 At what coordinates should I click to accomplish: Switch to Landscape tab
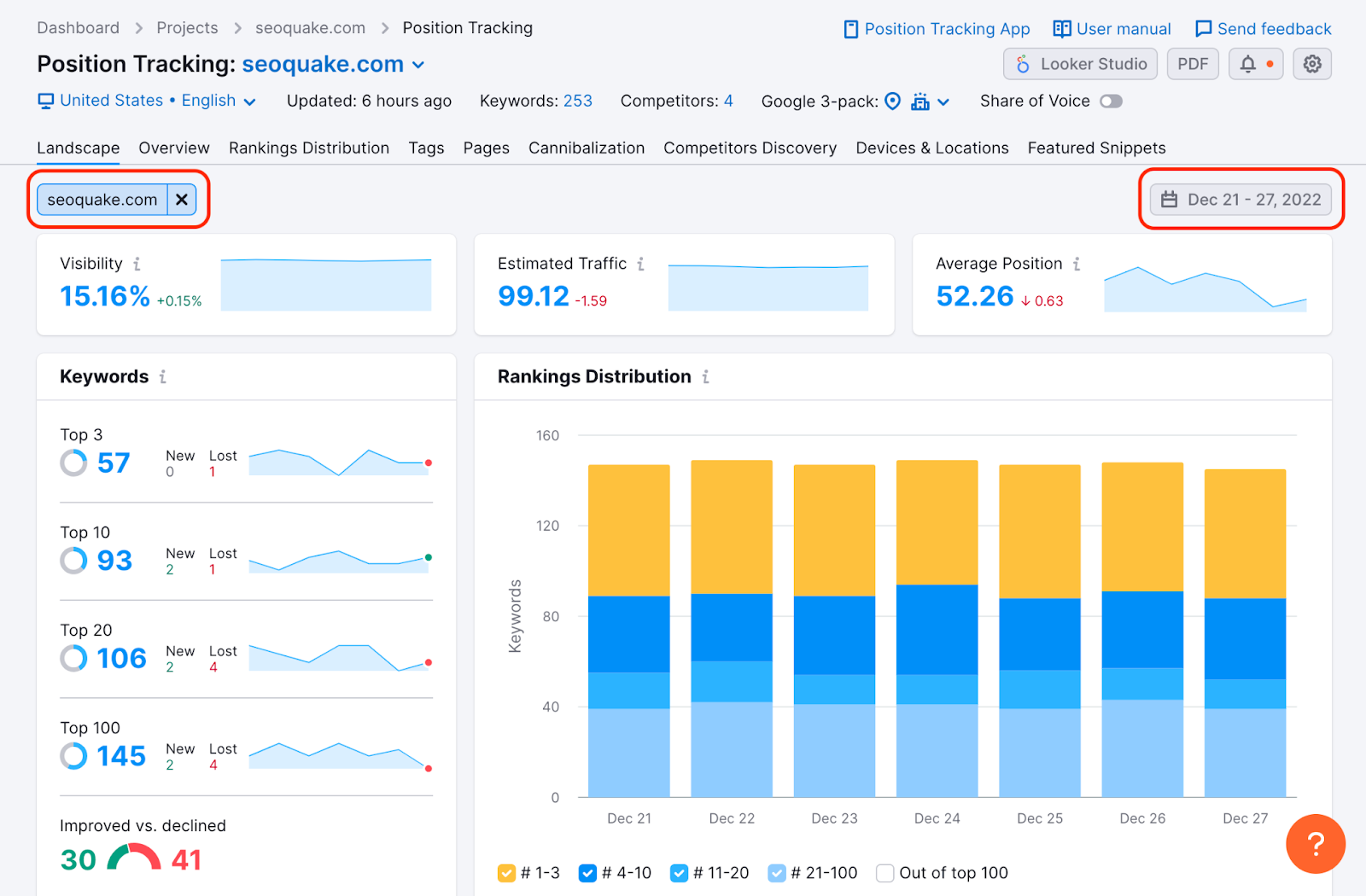(78, 148)
